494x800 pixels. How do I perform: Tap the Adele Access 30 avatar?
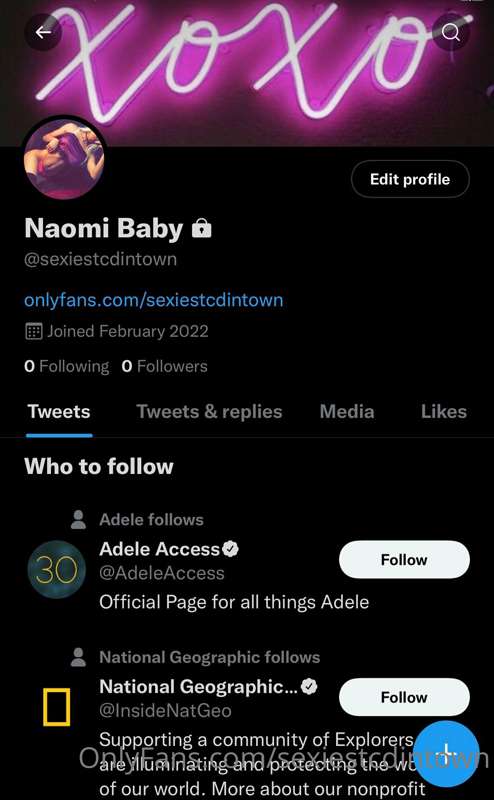coord(56,569)
